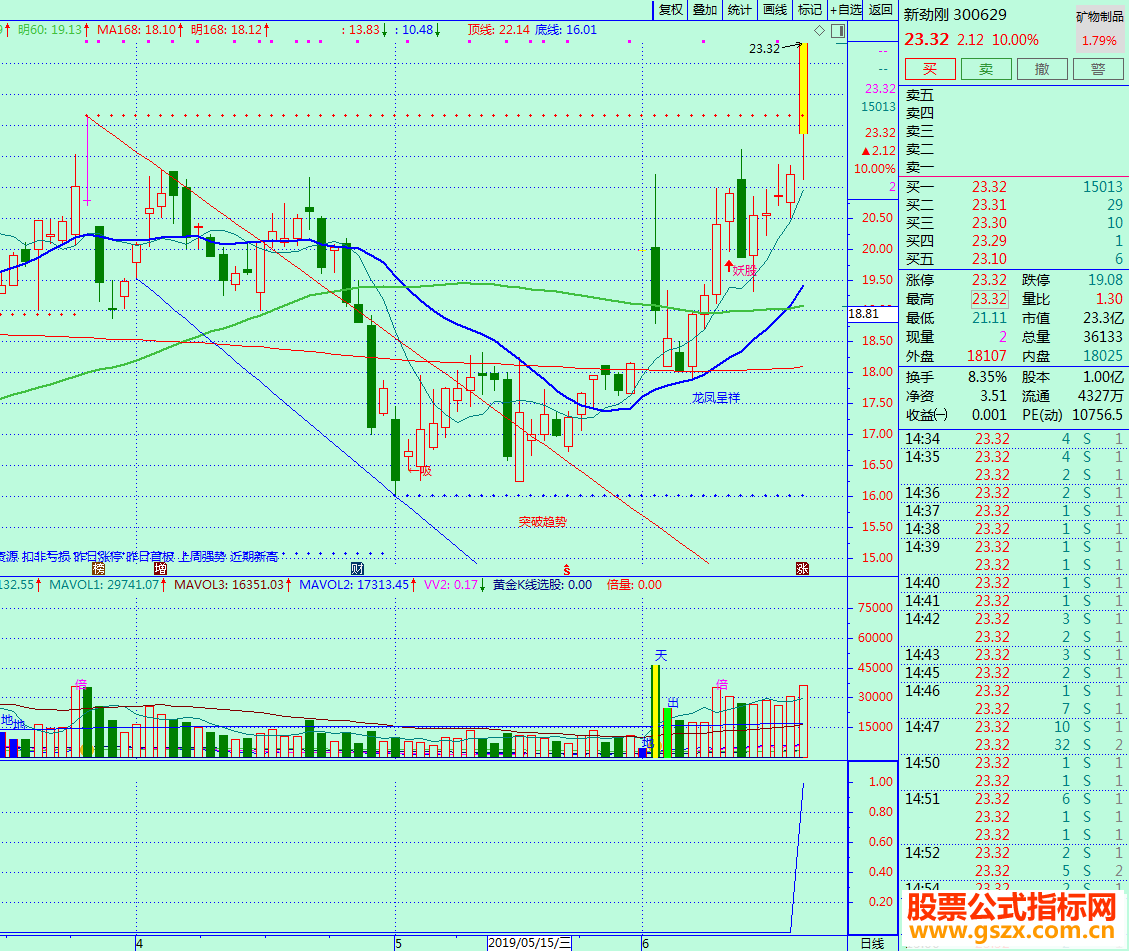
Task: Toggle the side panel layout icon
Action: tap(837, 30)
